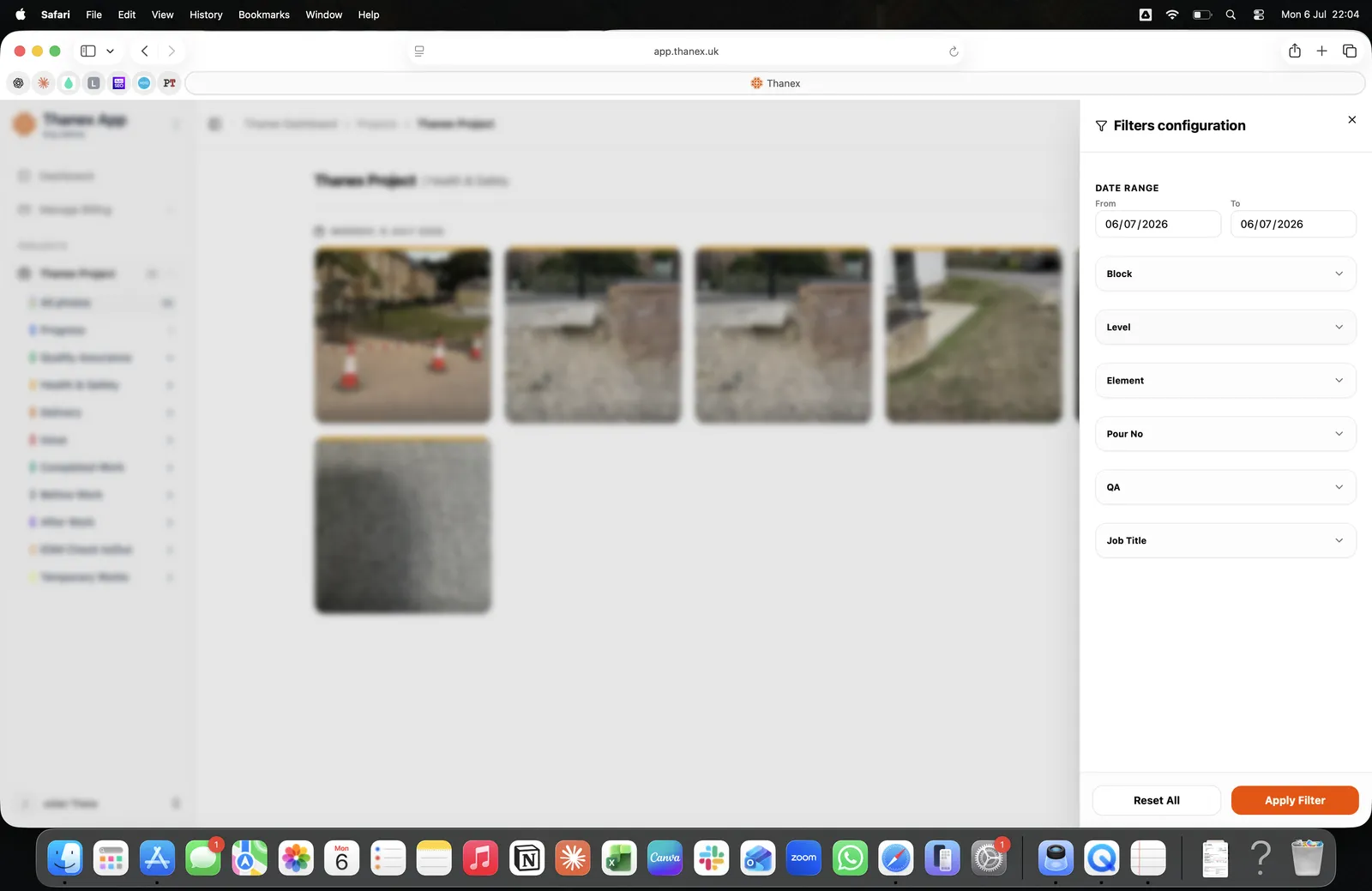The height and width of the screenshot is (891, 1372).
Task: Click Reset All button
Action: click(x=1156, y=800)
